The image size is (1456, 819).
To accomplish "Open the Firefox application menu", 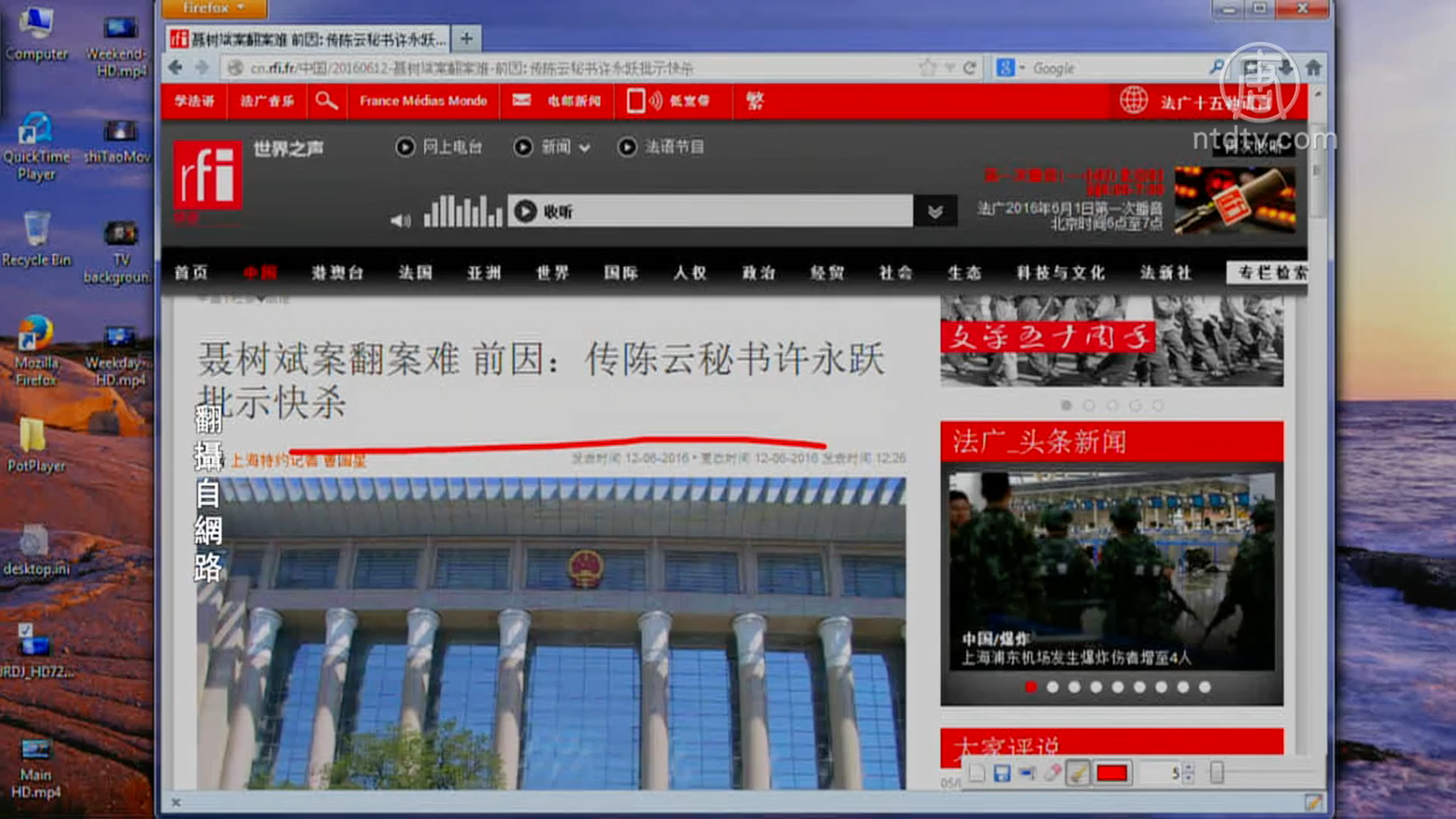I will (x=214, y=8).
